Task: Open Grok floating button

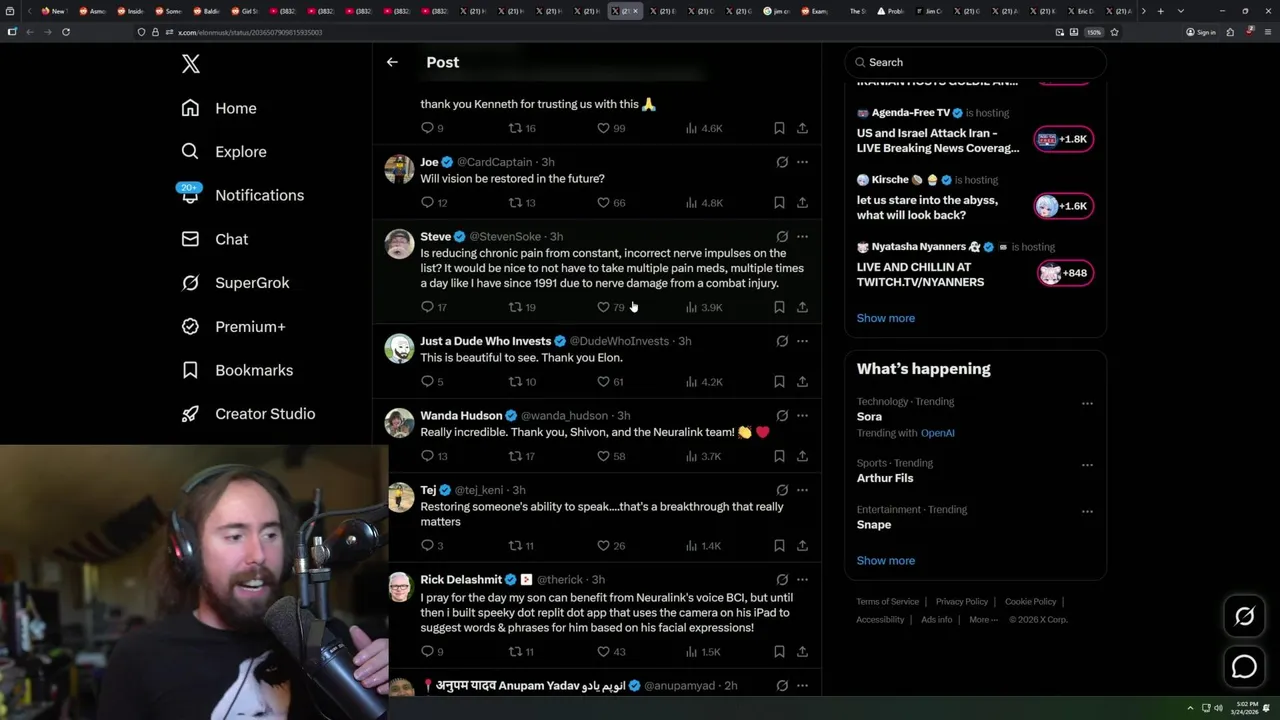Action: point(1244,617)
